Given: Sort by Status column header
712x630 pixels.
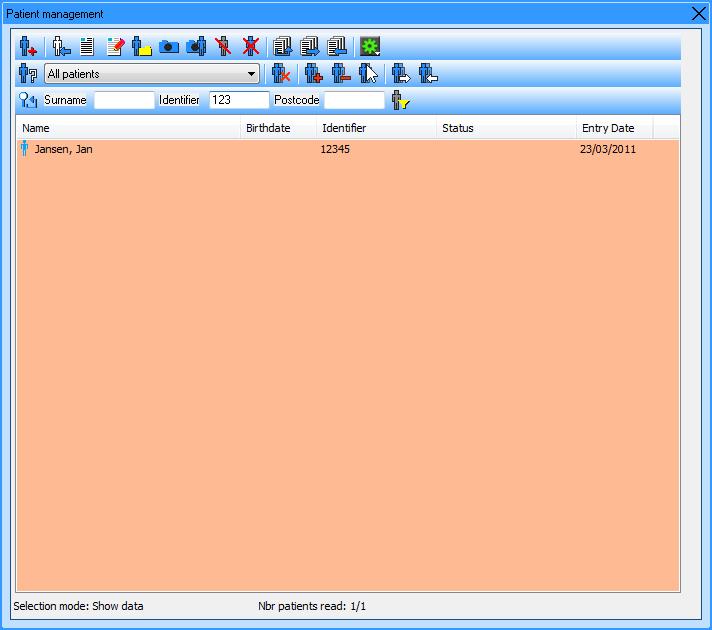Looking at the screenshot, I should [506, 128].
